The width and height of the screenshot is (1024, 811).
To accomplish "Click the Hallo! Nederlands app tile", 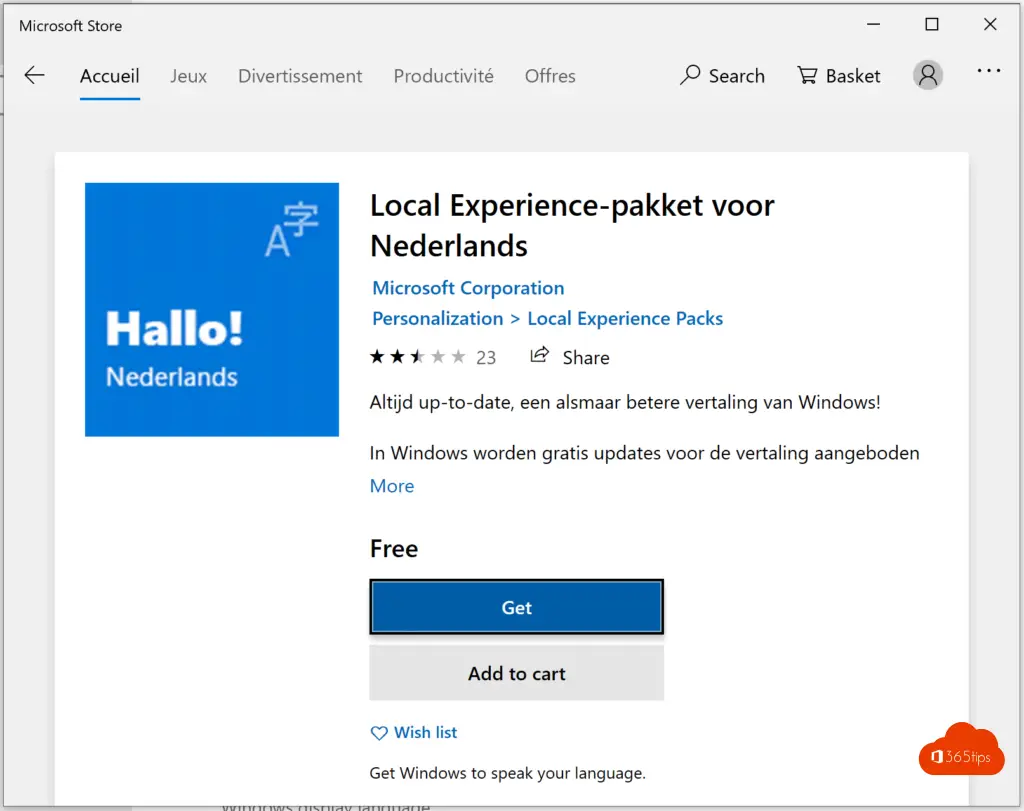I will [212, 309].
